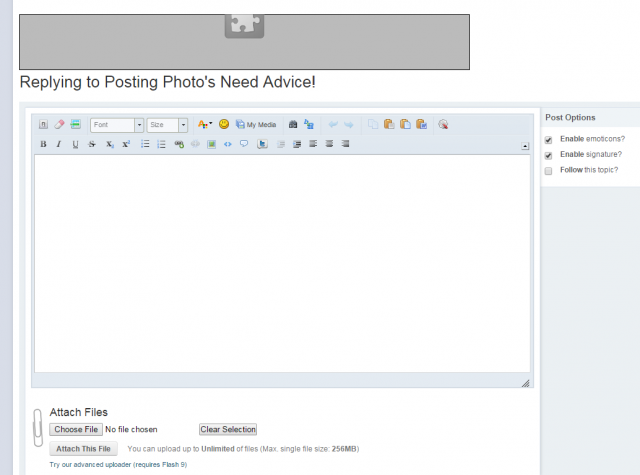The width and height of the screenshot is (640, 475).
Task: Apply strikethrough formatting
Action: [92, 144]
